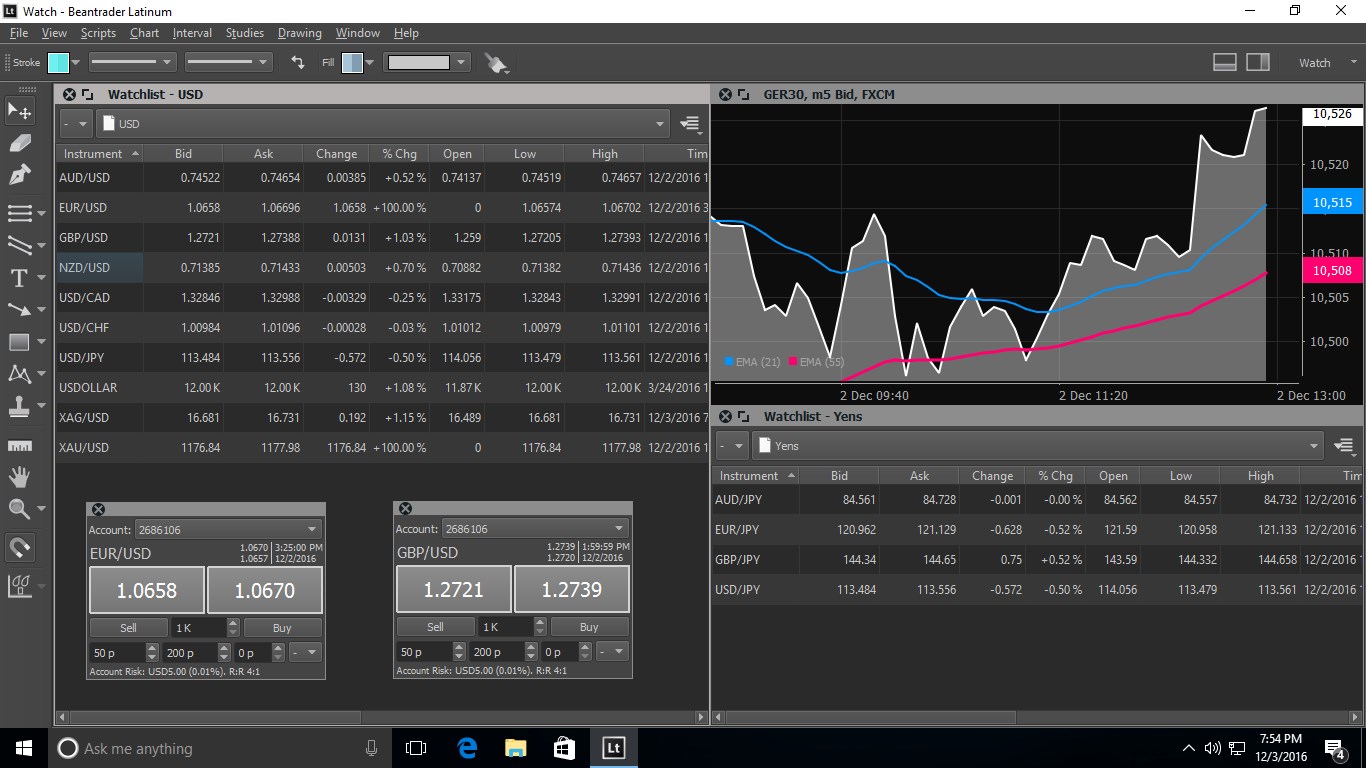This screenshot has width=1366, height=768.
Task: Switch to the horizontal split layout icon
Action: 1225,62
